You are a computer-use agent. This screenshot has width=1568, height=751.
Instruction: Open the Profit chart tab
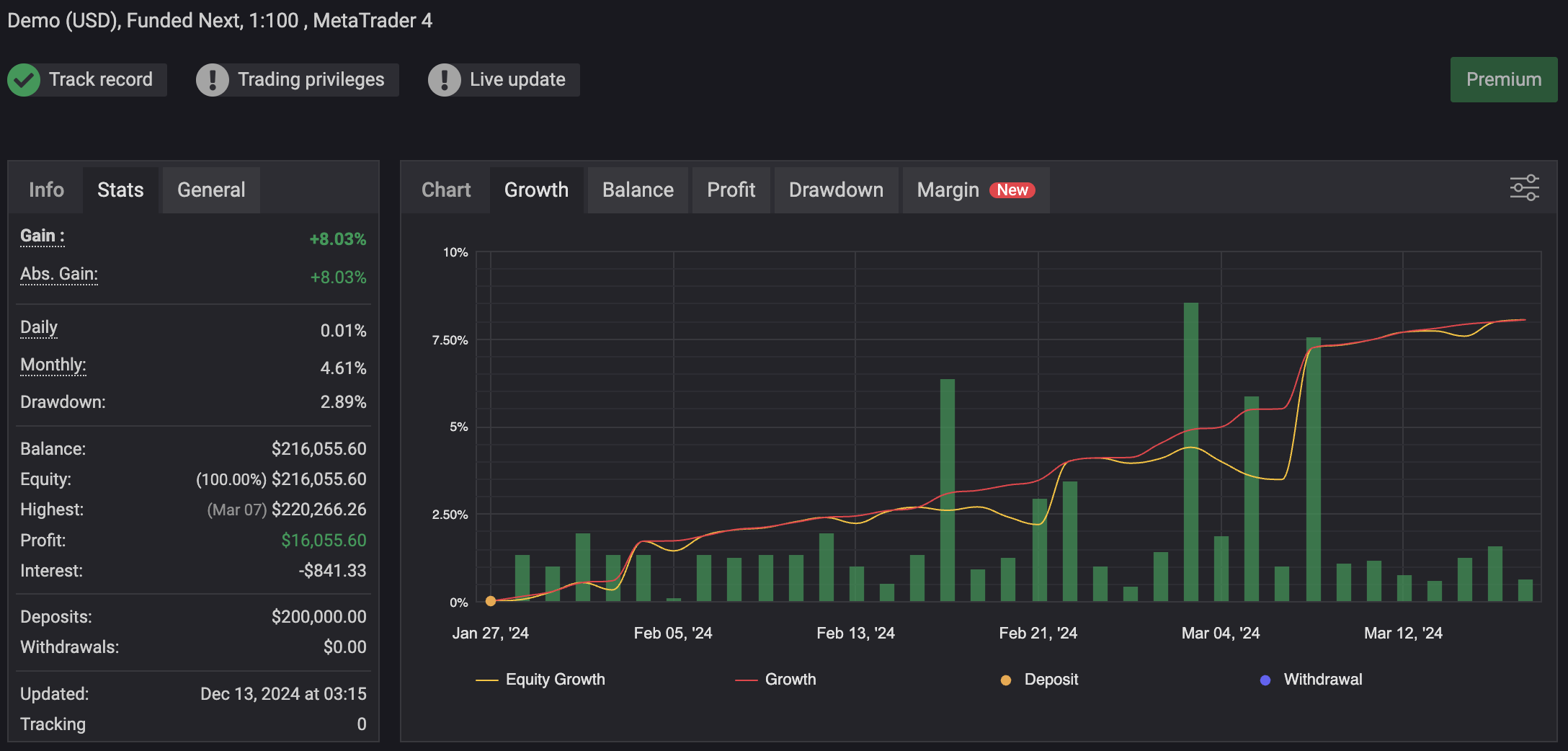coord(731,190)
